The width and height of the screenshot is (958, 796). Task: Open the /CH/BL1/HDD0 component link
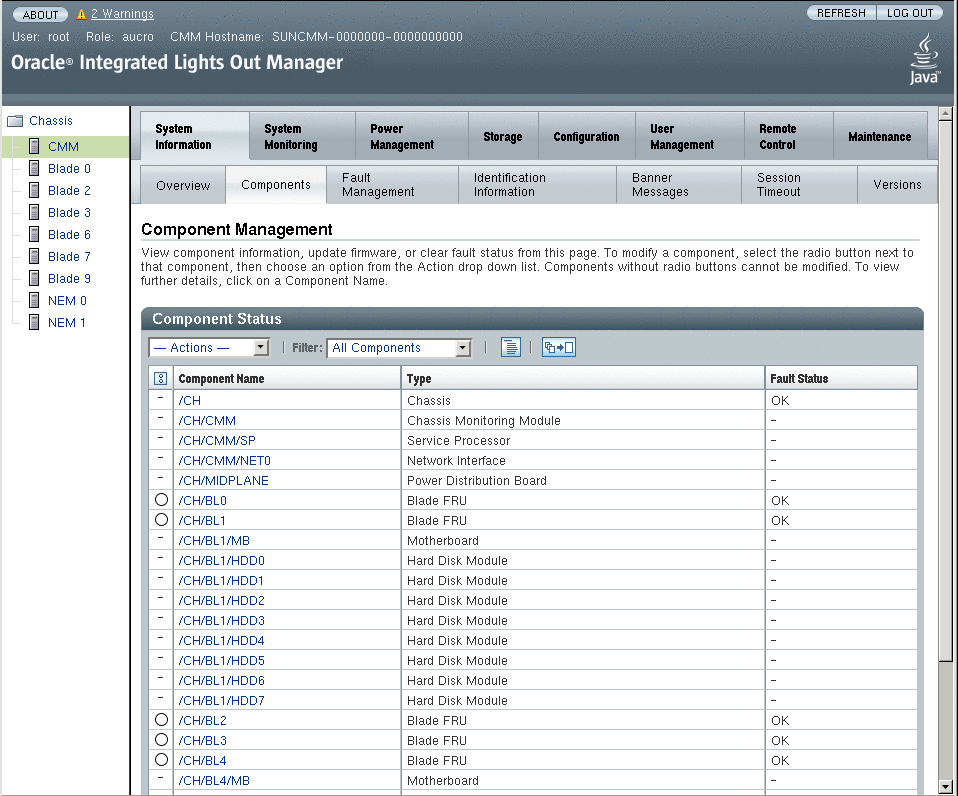[222, 561]
